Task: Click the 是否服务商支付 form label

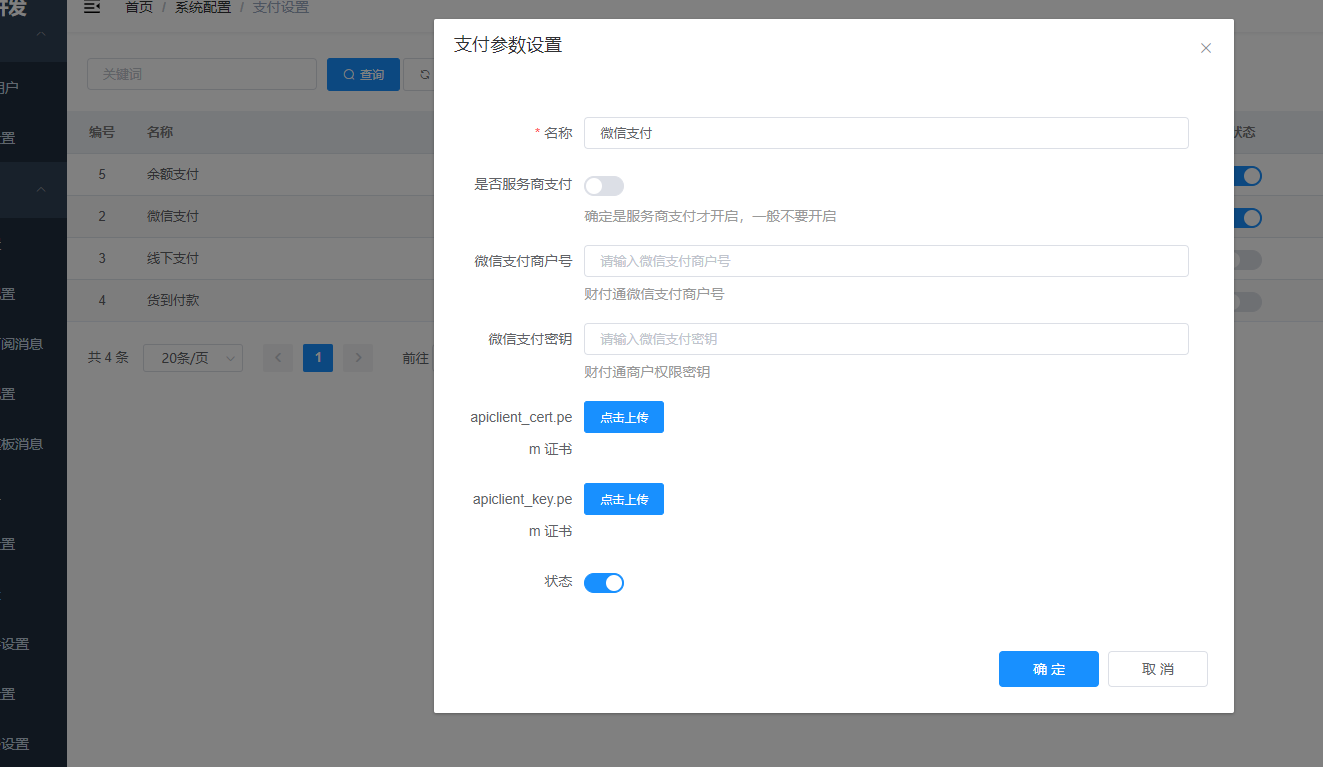Action: click(x=523, y=184)
